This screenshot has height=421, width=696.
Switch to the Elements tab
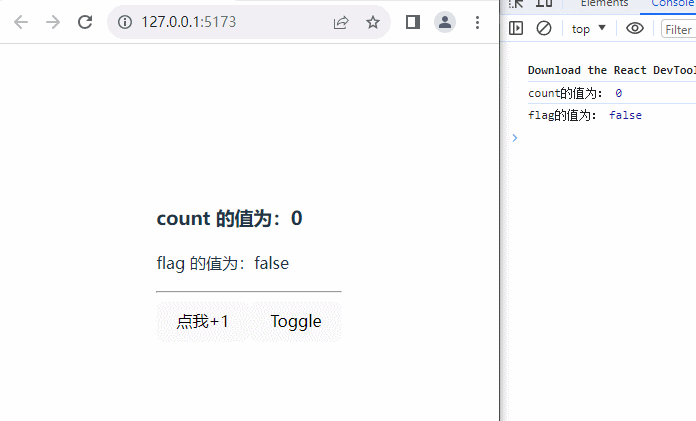pyautogui.click(x=604, y=4)
